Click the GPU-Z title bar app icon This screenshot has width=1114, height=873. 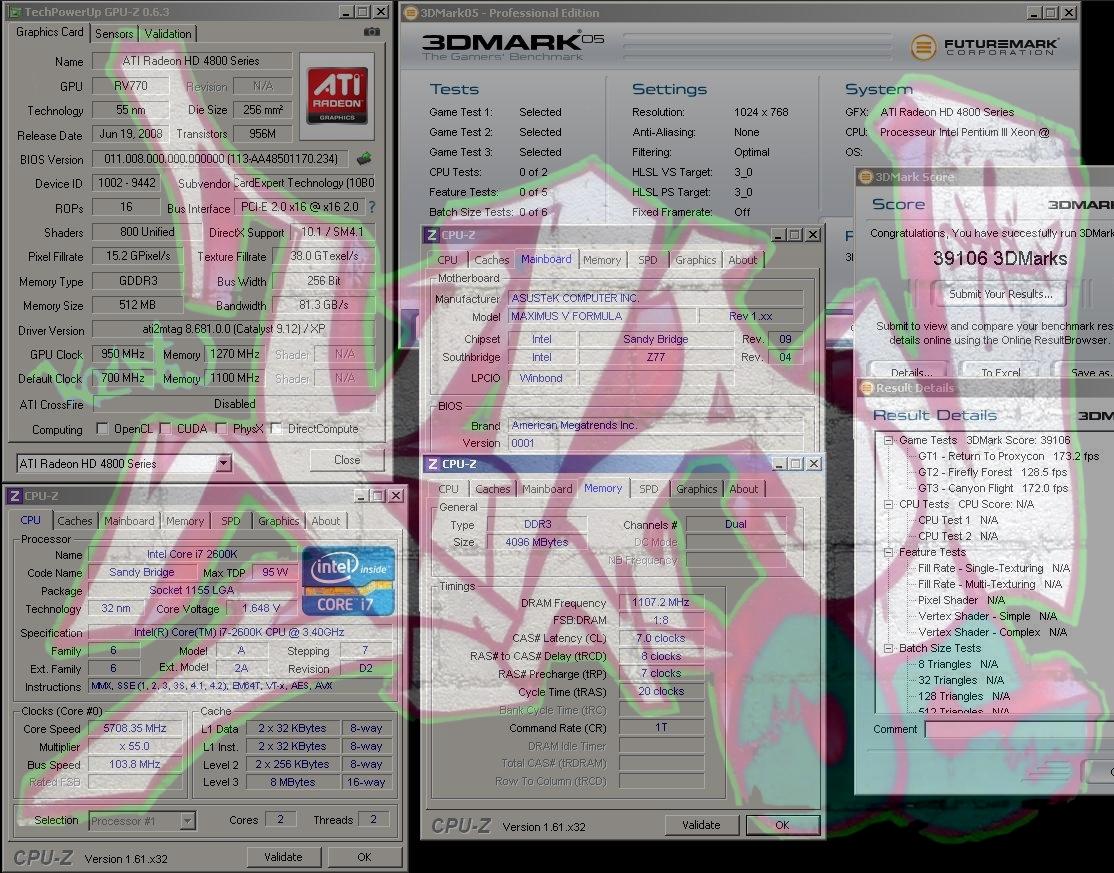[x=14, y=12]
